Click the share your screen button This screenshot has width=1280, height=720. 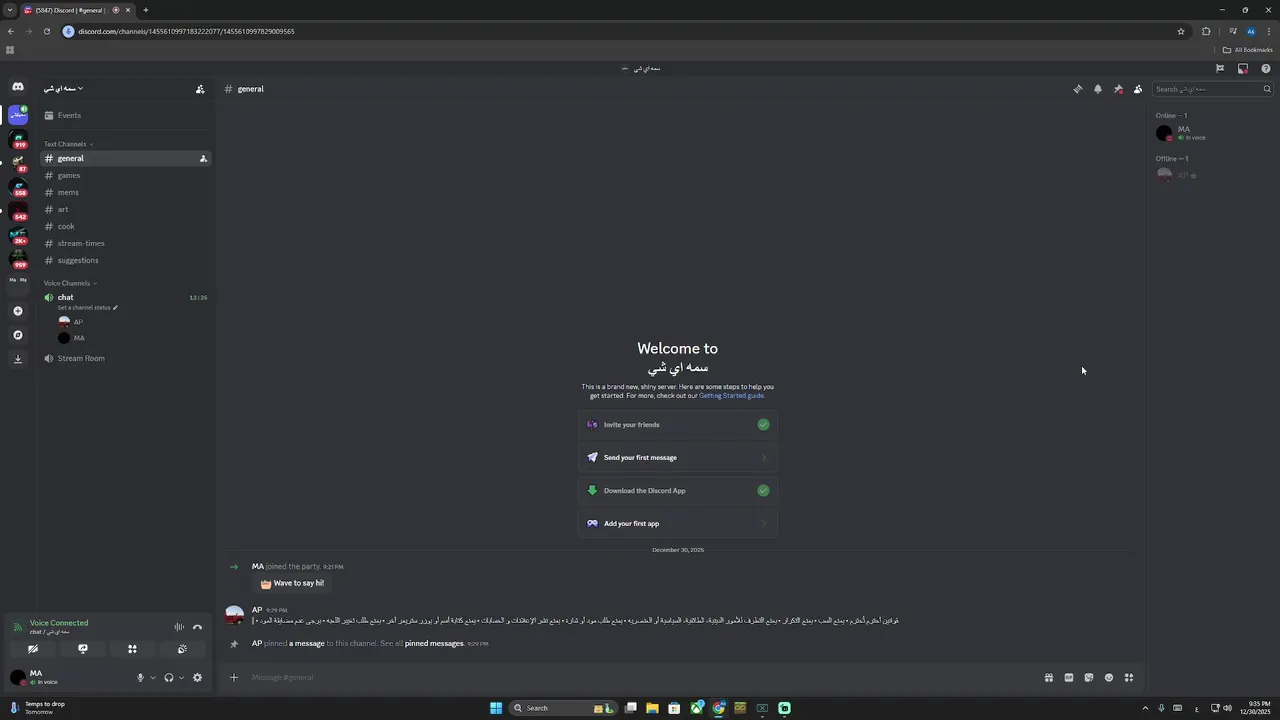(x=83, y=649)
